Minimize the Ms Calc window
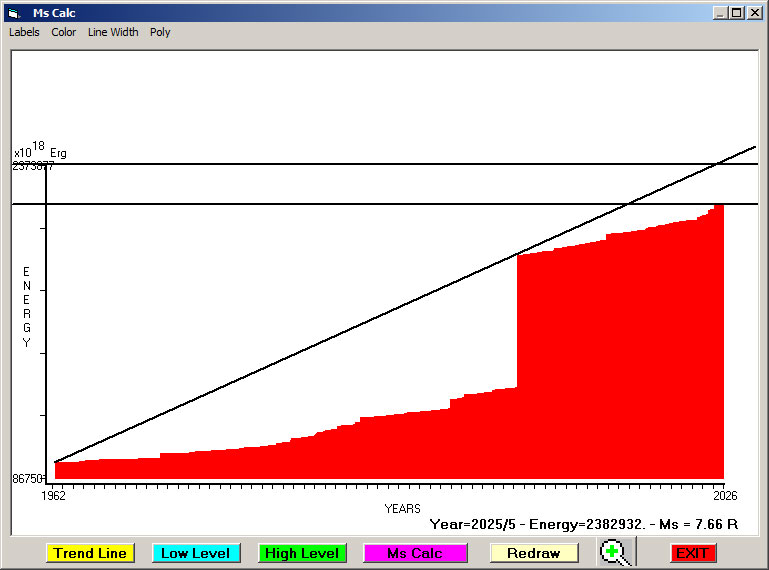The image size is (769, 570). pyautogui.click(x=719, y=13)
